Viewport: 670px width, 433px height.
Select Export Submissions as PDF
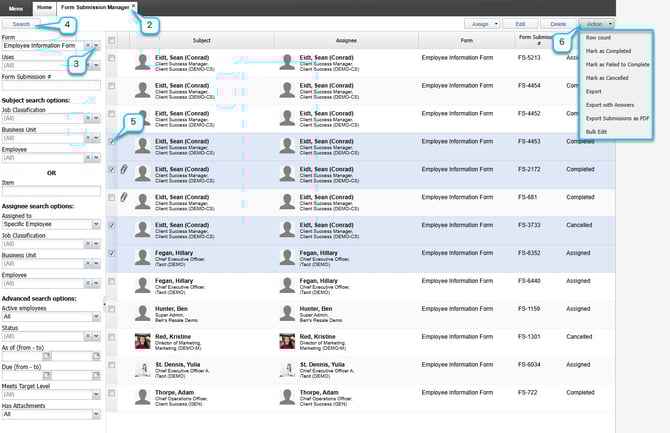click(x=617, y=118)
